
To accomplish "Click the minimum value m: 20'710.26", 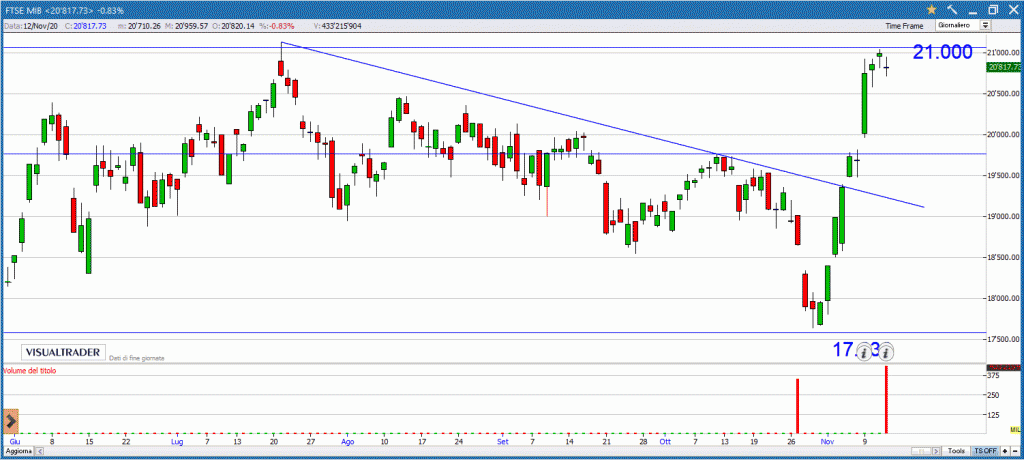I will coord(138,25).
